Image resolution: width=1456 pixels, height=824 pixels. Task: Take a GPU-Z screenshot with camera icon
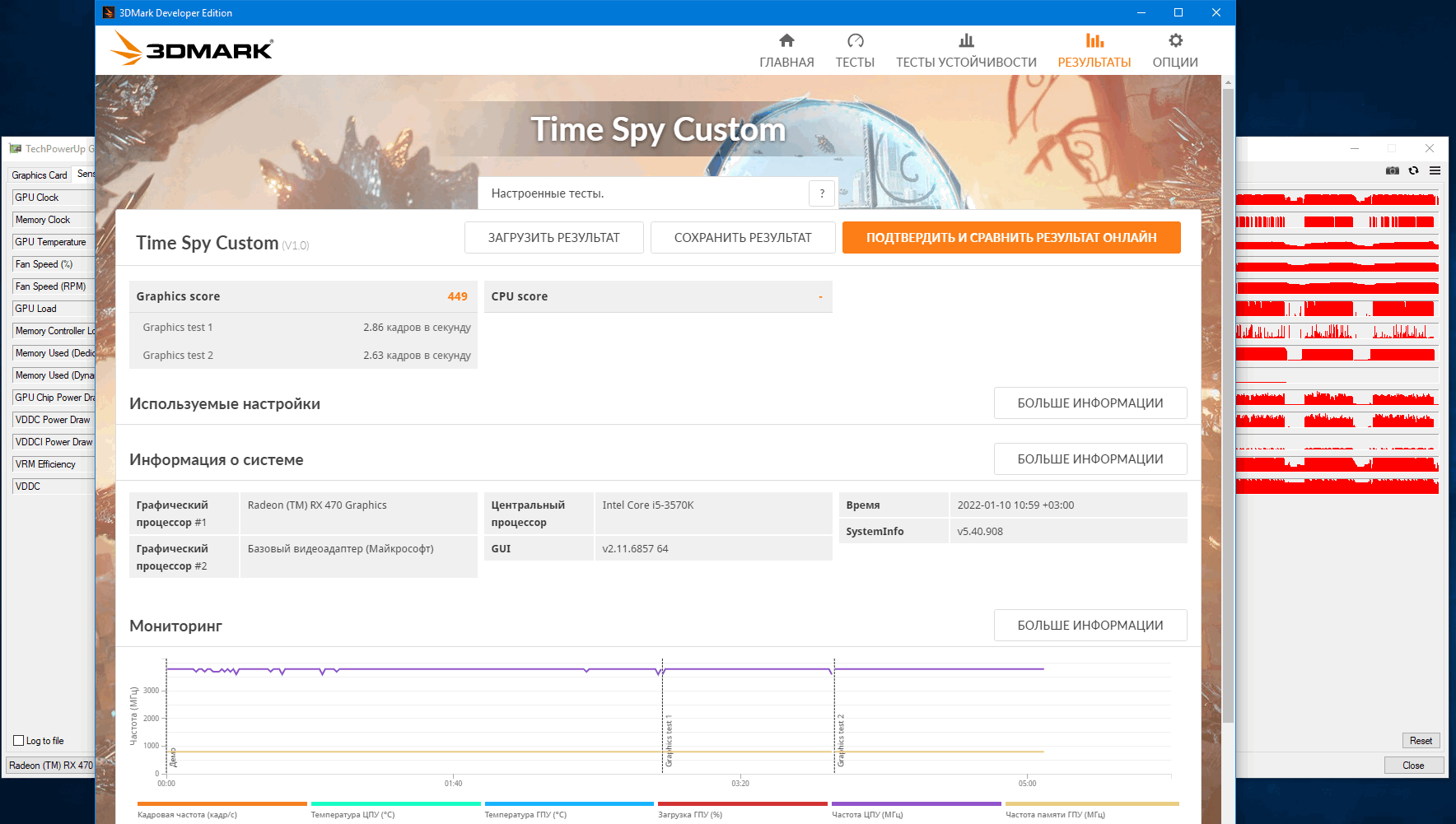point(1393,170)
